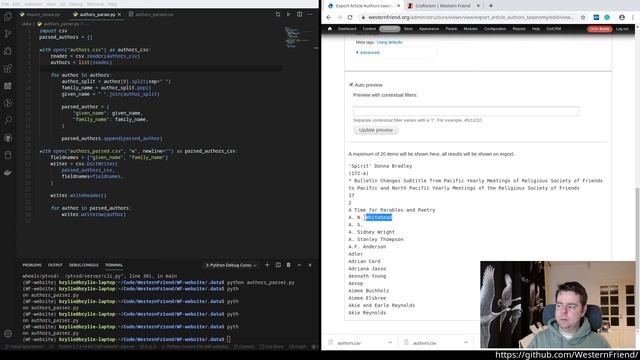640x360 pixels.
Task: Open the Extensions view in VS Code
Action: pos(8,69)
